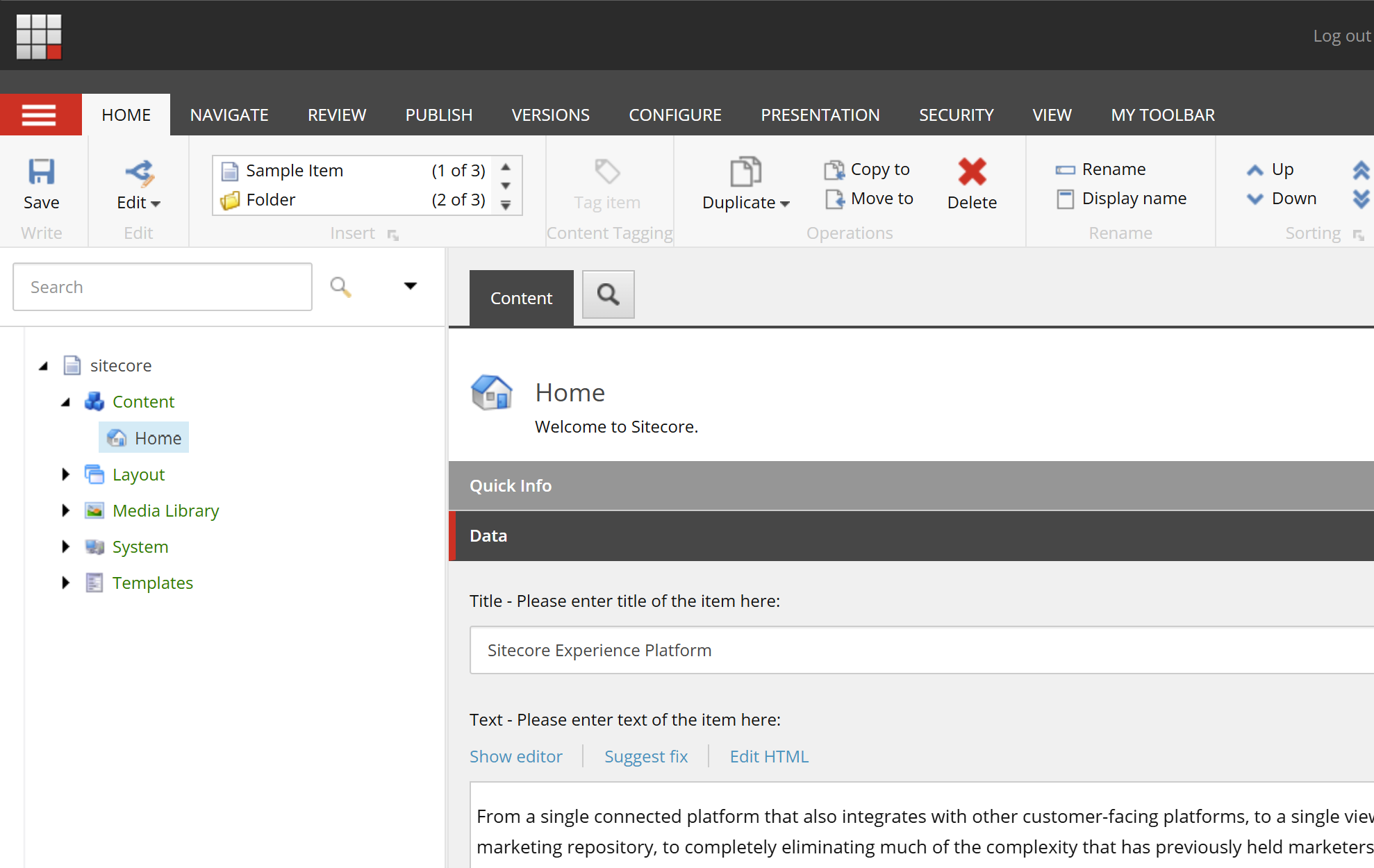Toggle the Quick Info section
Image resolution: width=1374 pixels, height=868 pixels.
pyautogui.click(x=911, y=485)
